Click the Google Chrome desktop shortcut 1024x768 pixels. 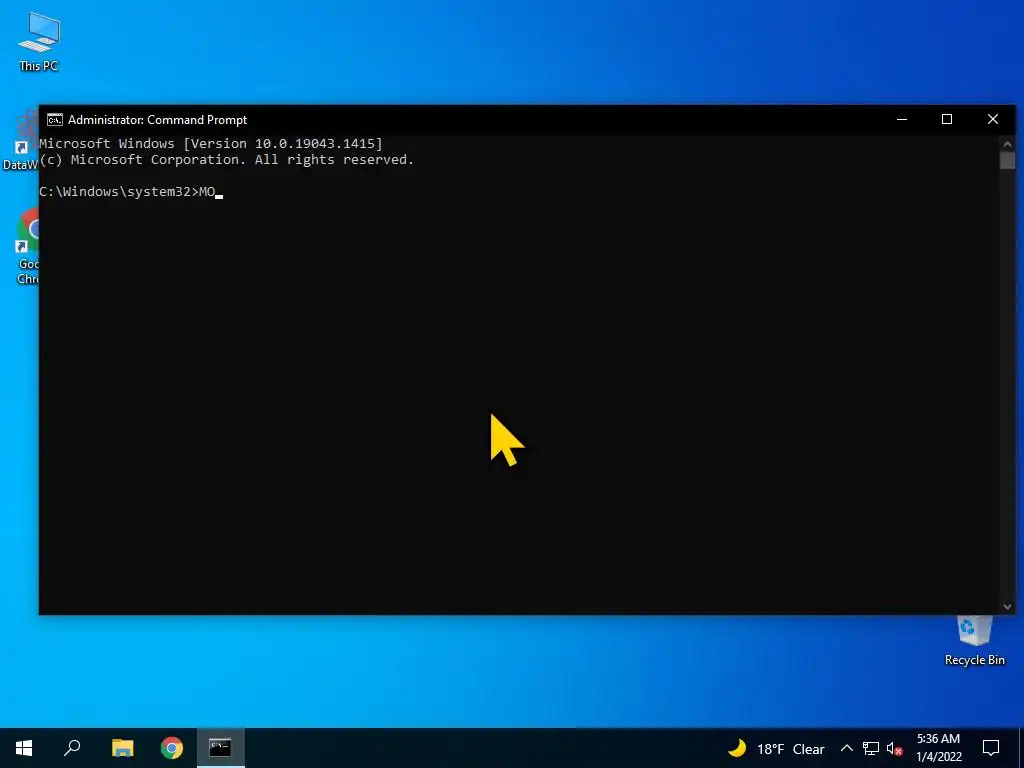(x=27, y=246)
